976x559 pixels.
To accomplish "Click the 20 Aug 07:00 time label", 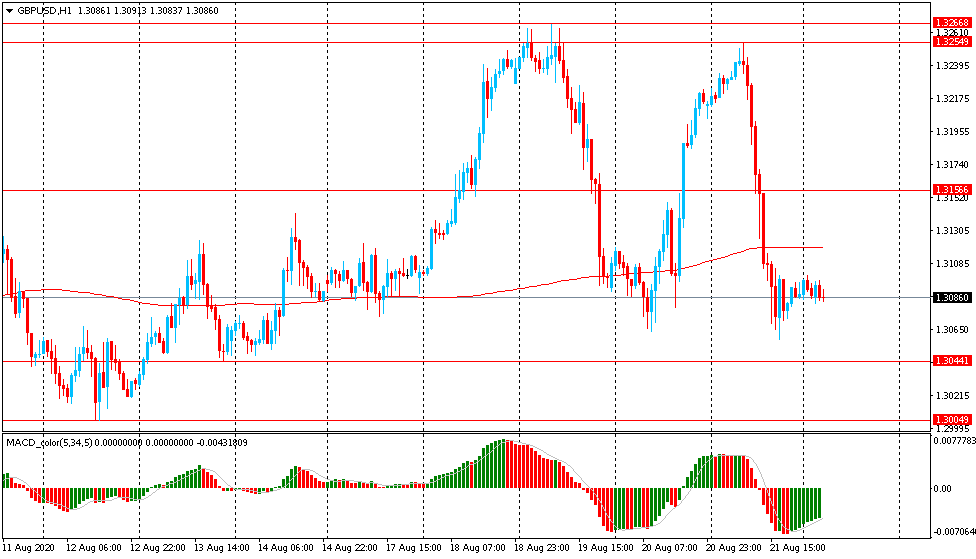I will 670,548.
